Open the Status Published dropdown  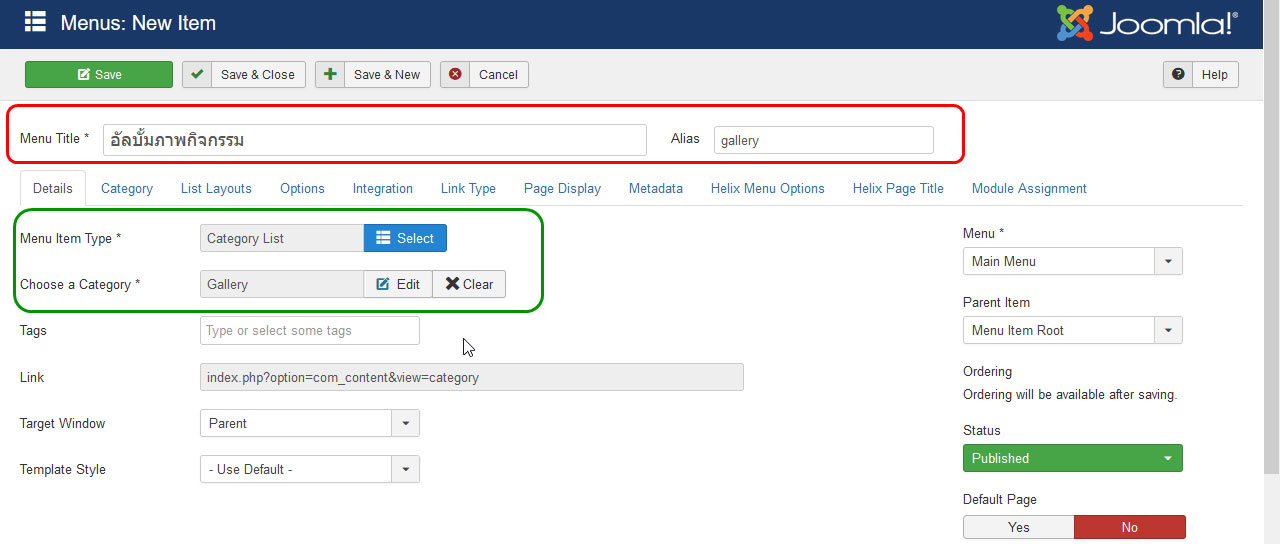[1072, 458]
